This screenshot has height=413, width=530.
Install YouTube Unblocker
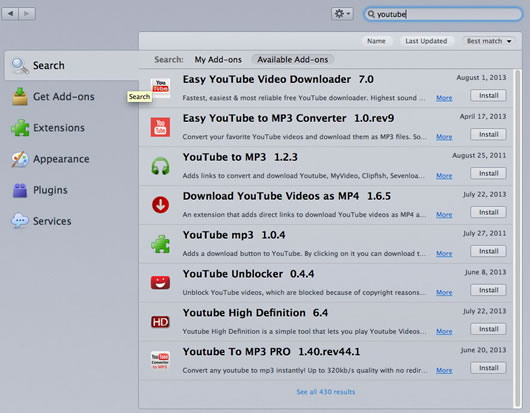coord(488,290)
